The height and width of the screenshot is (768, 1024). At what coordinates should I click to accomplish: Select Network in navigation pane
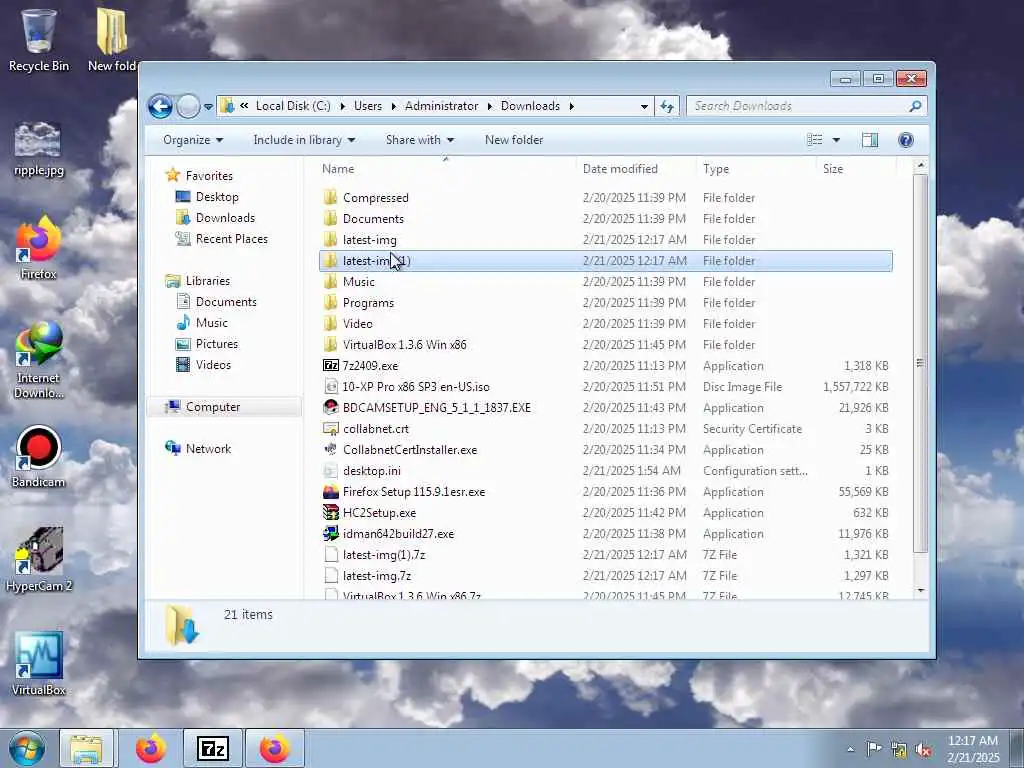pyautogui.click(x=208, y=449)
